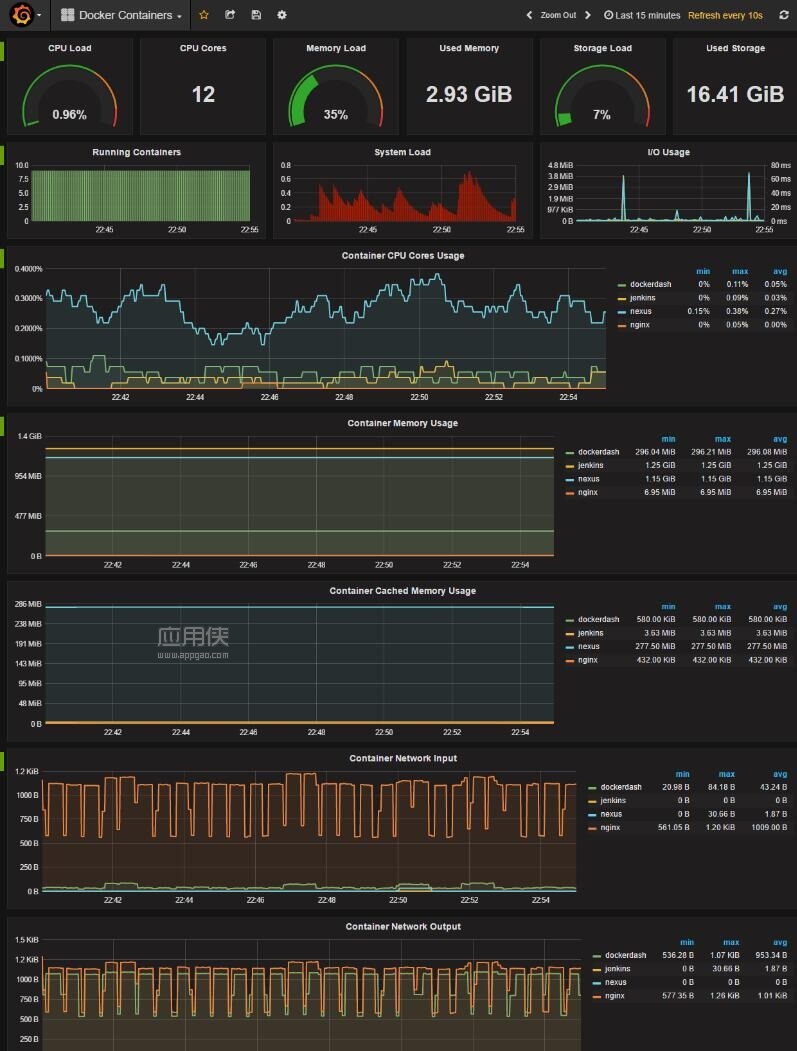The width and height of the screenshot is (797, 1051).
Task: Toggle dockerdash series in CPU Cores legend
Action: click(650, 284)
